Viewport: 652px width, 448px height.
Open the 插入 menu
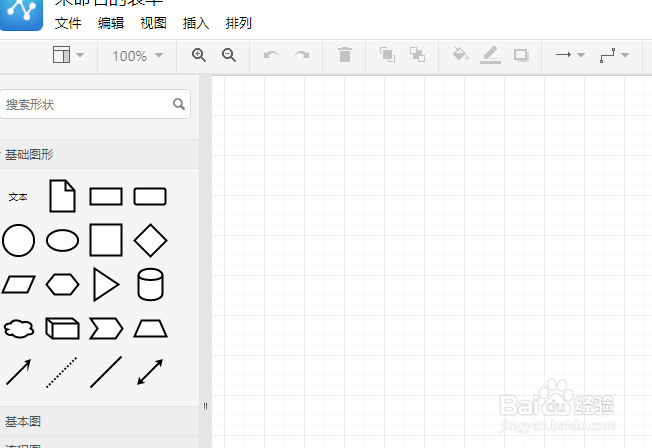pyautogui.click(x=196, y=23)
